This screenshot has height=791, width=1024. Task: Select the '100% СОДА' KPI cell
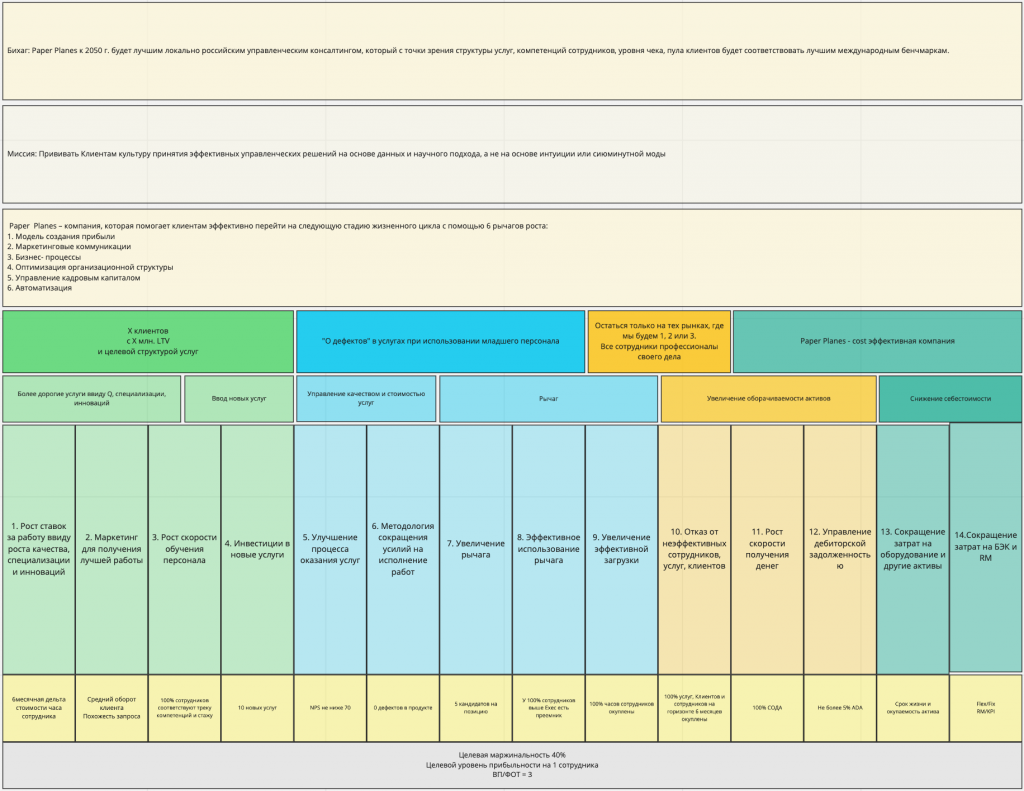coord(767,708)
